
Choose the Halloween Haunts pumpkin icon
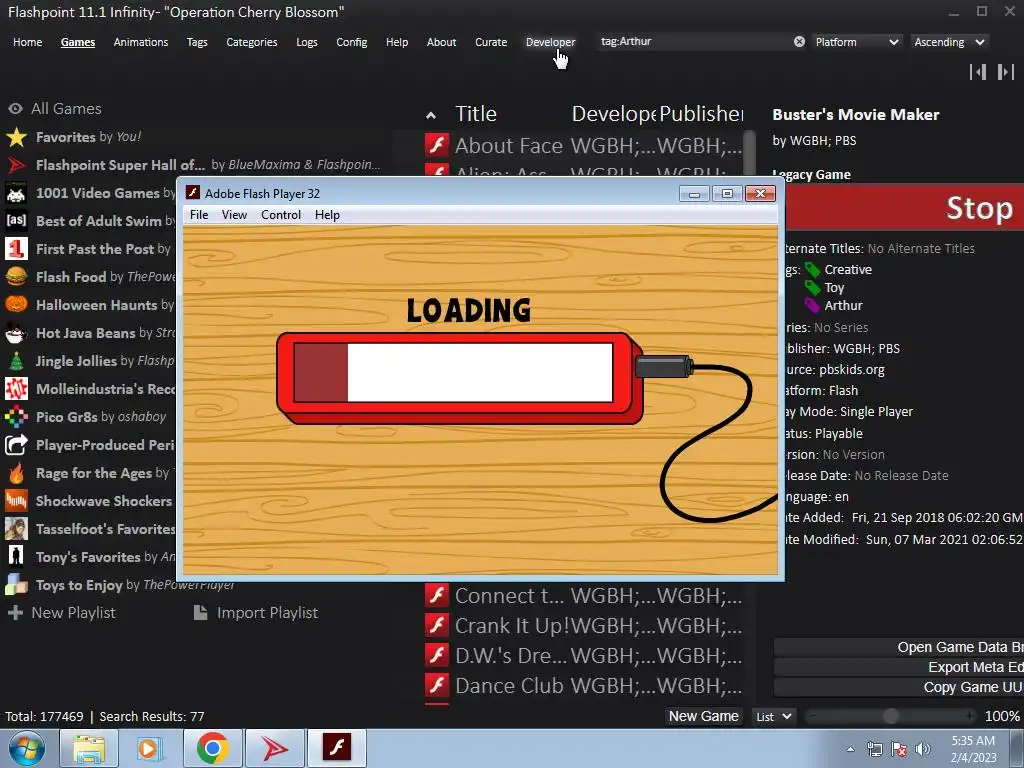16,305
